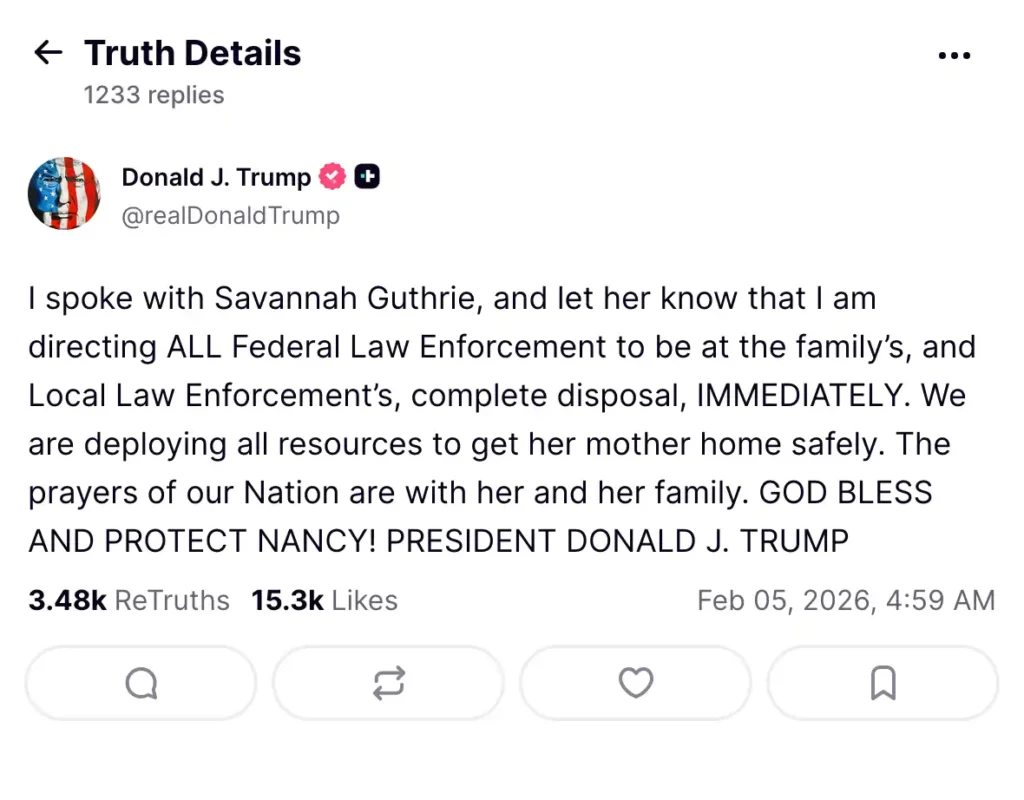The width and height of the screenshot is (1024, 800).
Task: Open Donald J. Trump display name
Action: coord(216,177)
